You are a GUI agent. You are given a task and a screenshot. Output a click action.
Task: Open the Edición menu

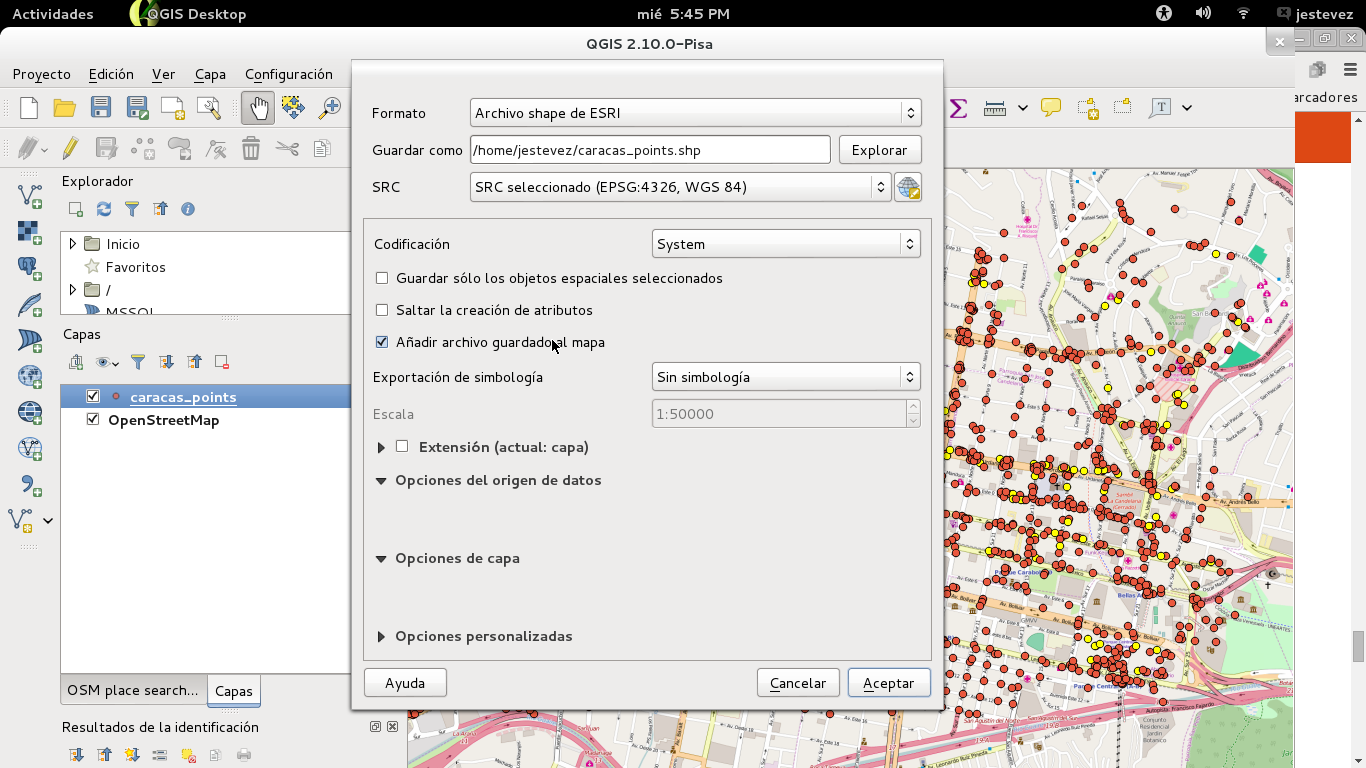click(111, 74)
